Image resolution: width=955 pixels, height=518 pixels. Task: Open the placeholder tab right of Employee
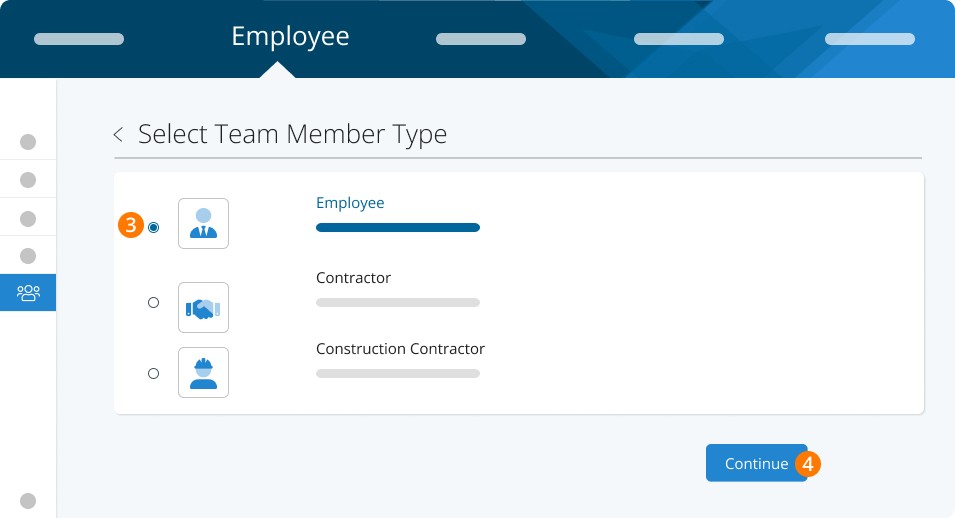[x=481, y=39]
